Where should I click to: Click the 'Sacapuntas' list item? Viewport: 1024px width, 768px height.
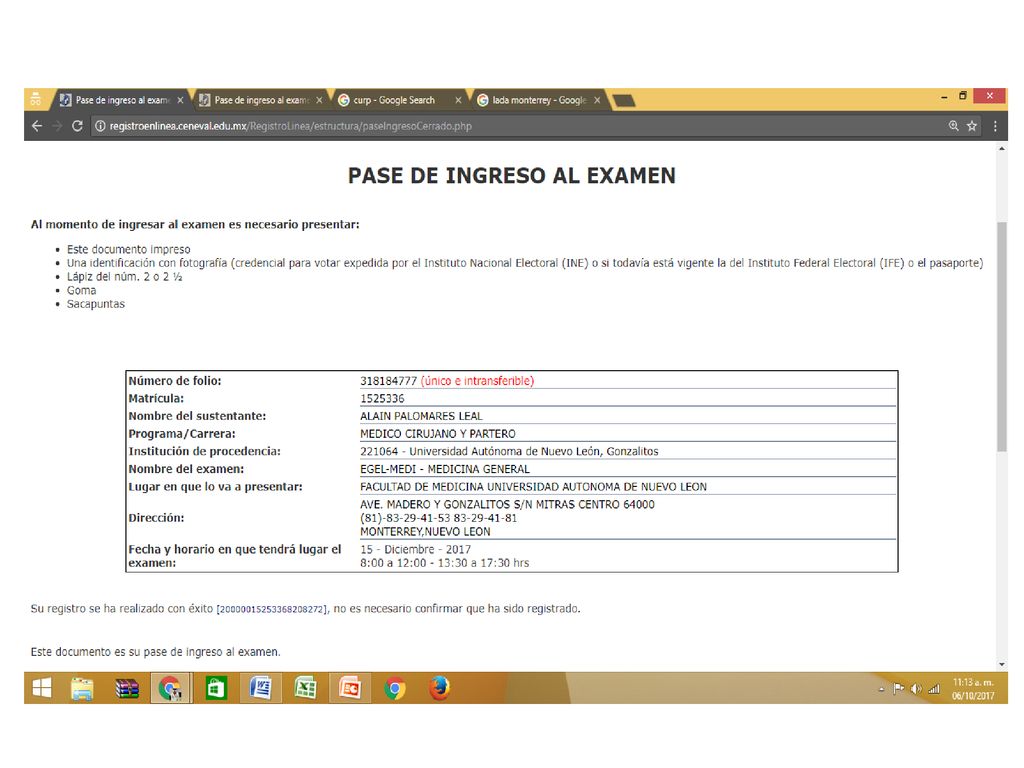point(95,304)
